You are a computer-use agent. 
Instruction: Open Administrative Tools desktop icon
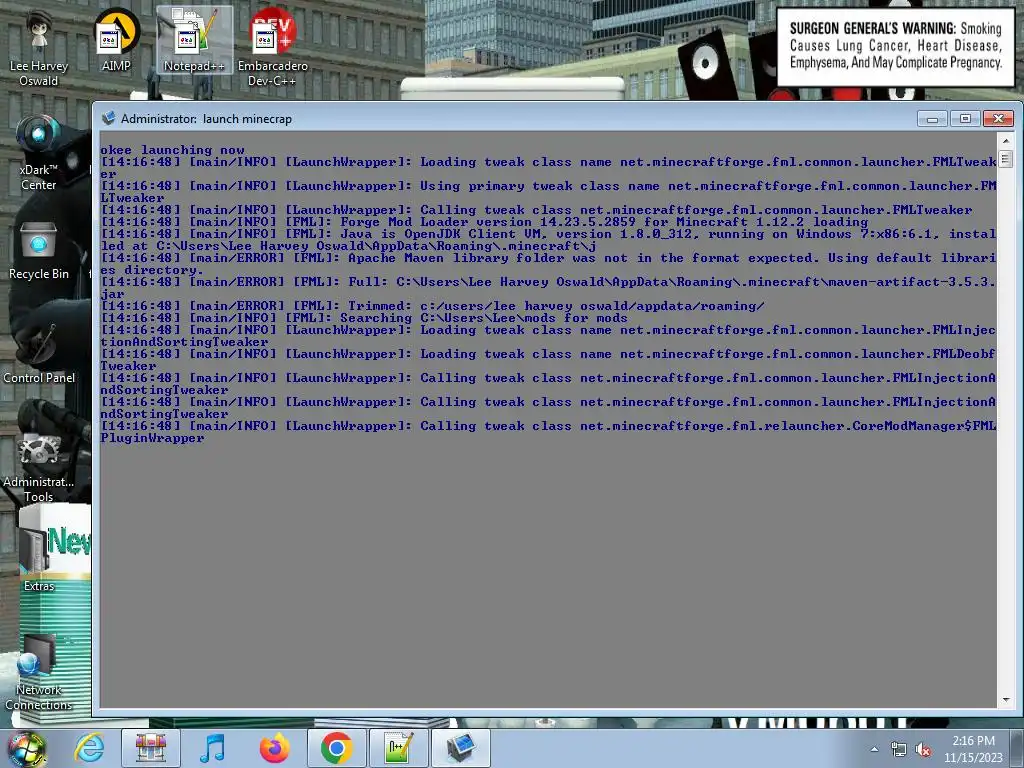[39, 466]
